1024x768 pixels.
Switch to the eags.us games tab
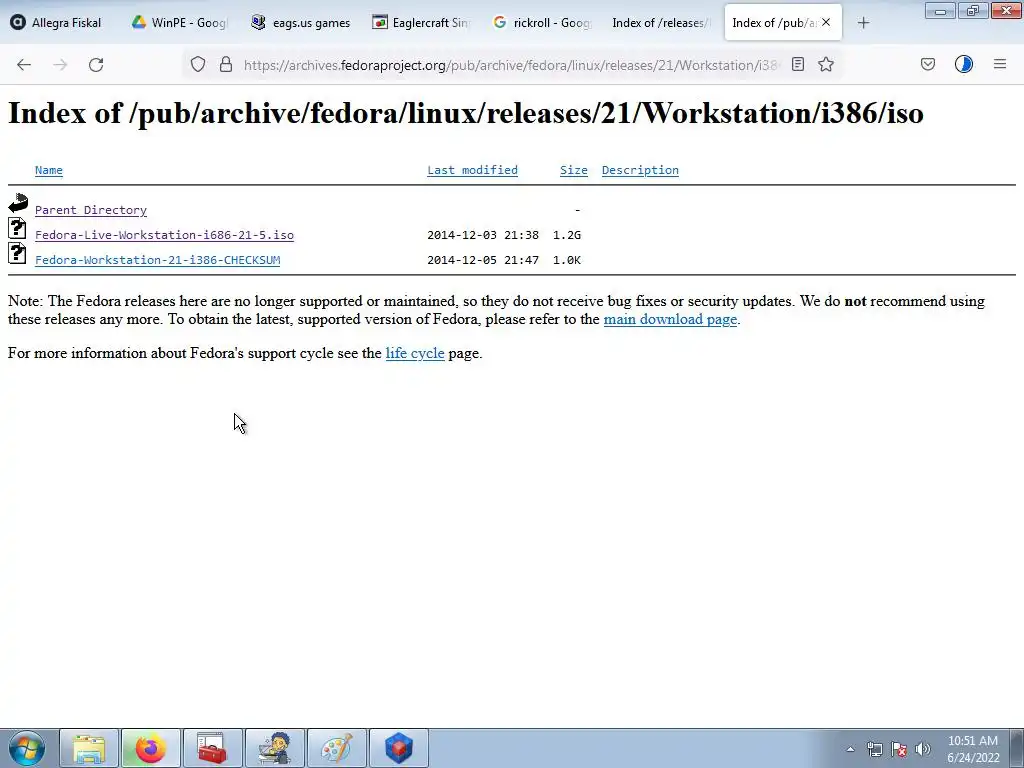pos(301,23)
